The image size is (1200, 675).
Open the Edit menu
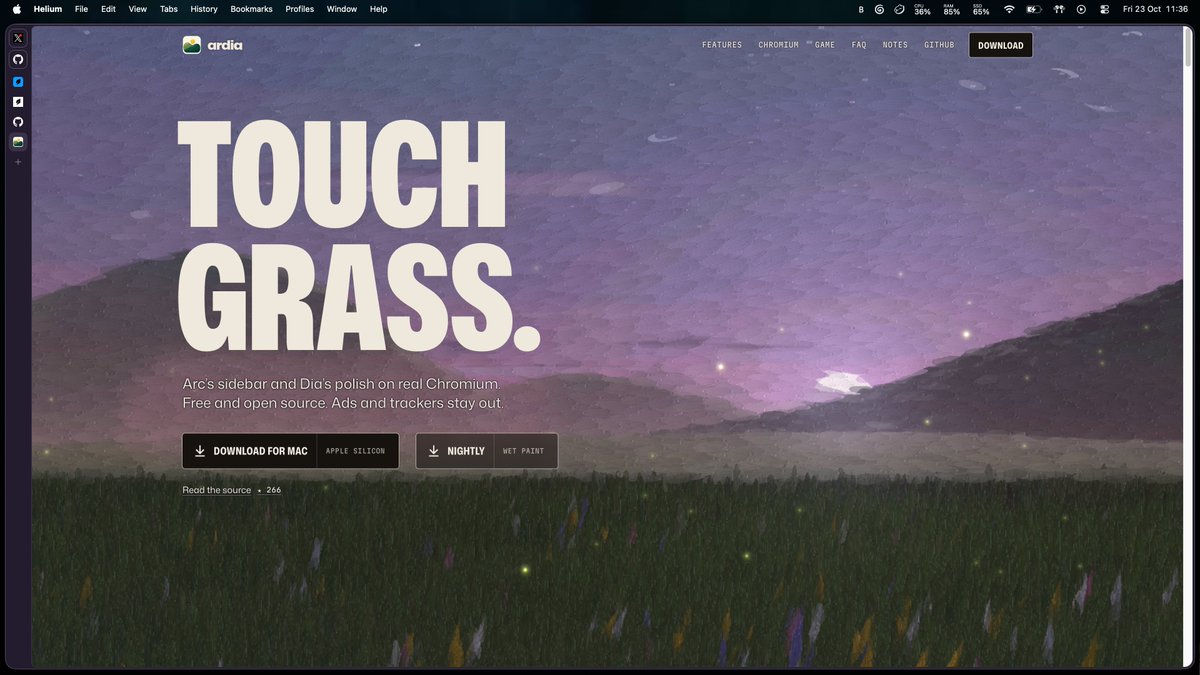[108, 9]
